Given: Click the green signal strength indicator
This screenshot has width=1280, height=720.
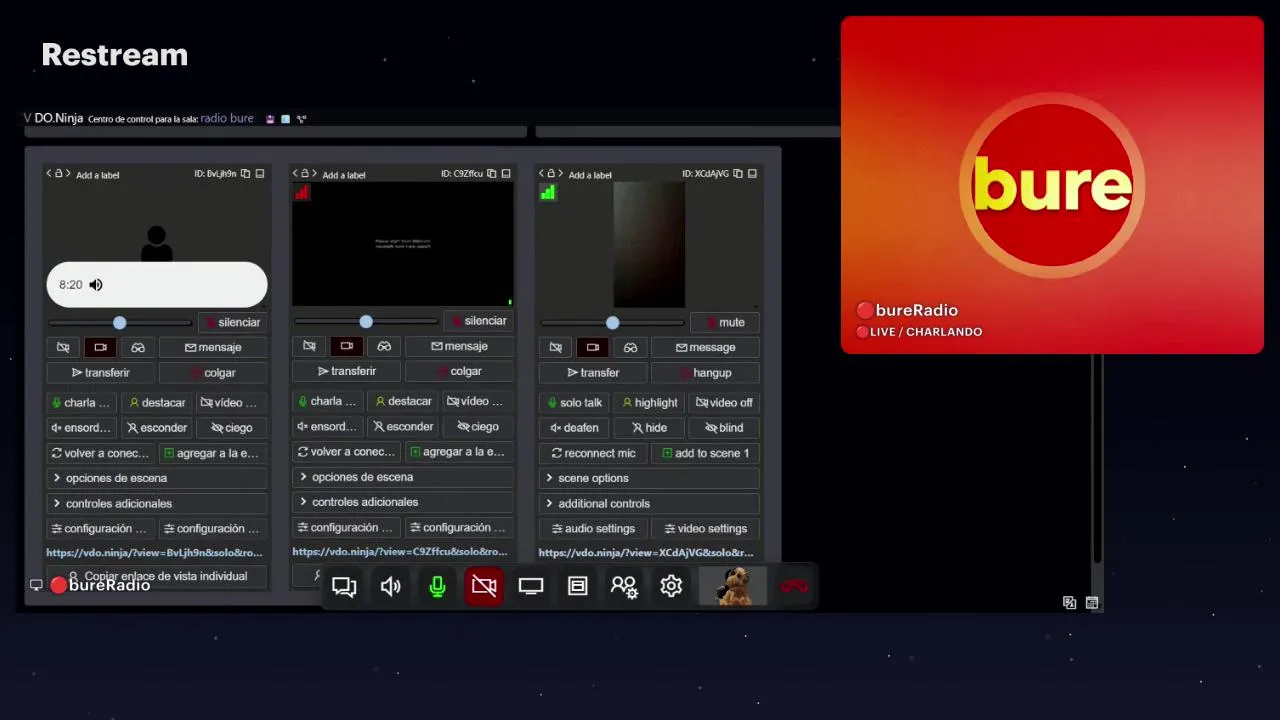Looking at the screenshot, I should 547,192.
